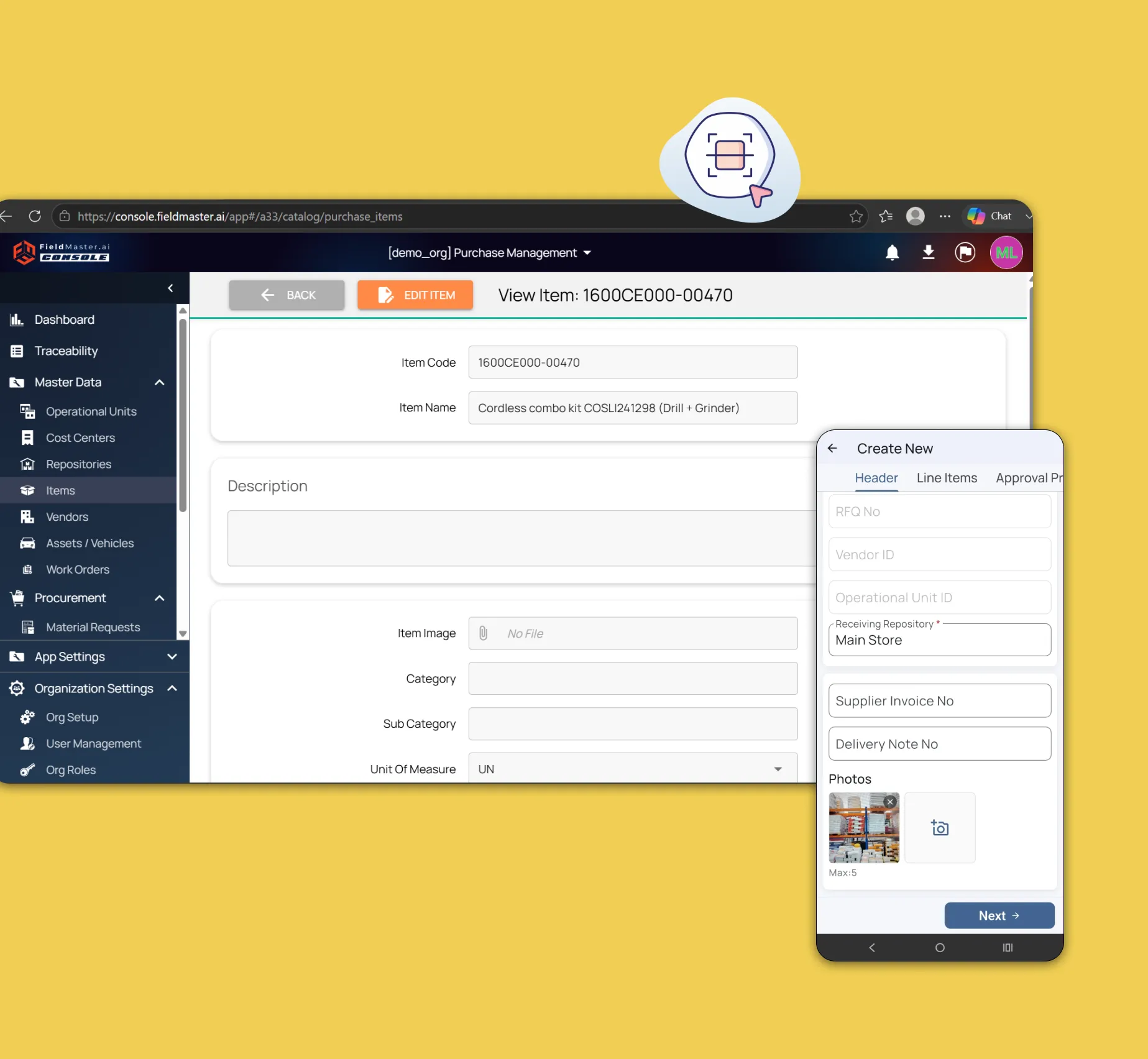Image resolution: width=1148 pixels, height=1059 pixels.
Task: Collapse the sidebar with the left chevron
Action: point(170,288)
